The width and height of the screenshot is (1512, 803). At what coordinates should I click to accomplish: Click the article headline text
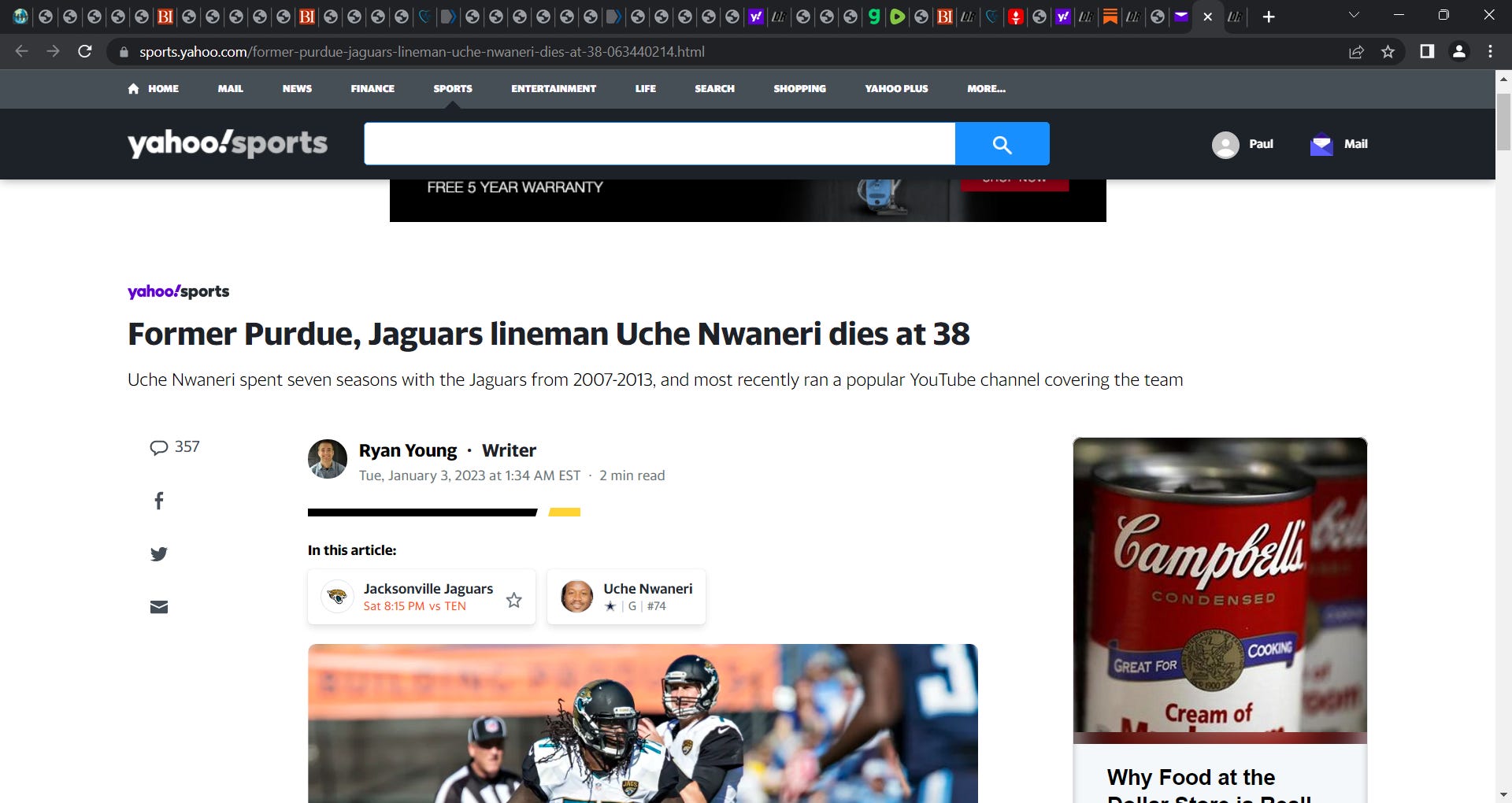[549, 334]
